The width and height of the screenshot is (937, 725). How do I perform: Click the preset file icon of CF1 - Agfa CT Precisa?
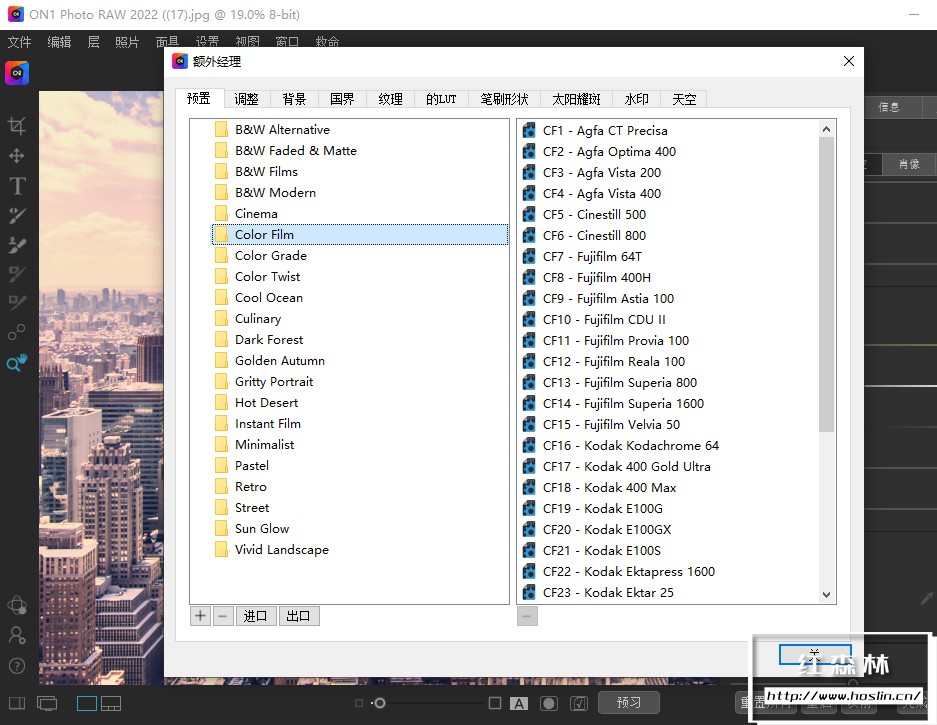529,130
